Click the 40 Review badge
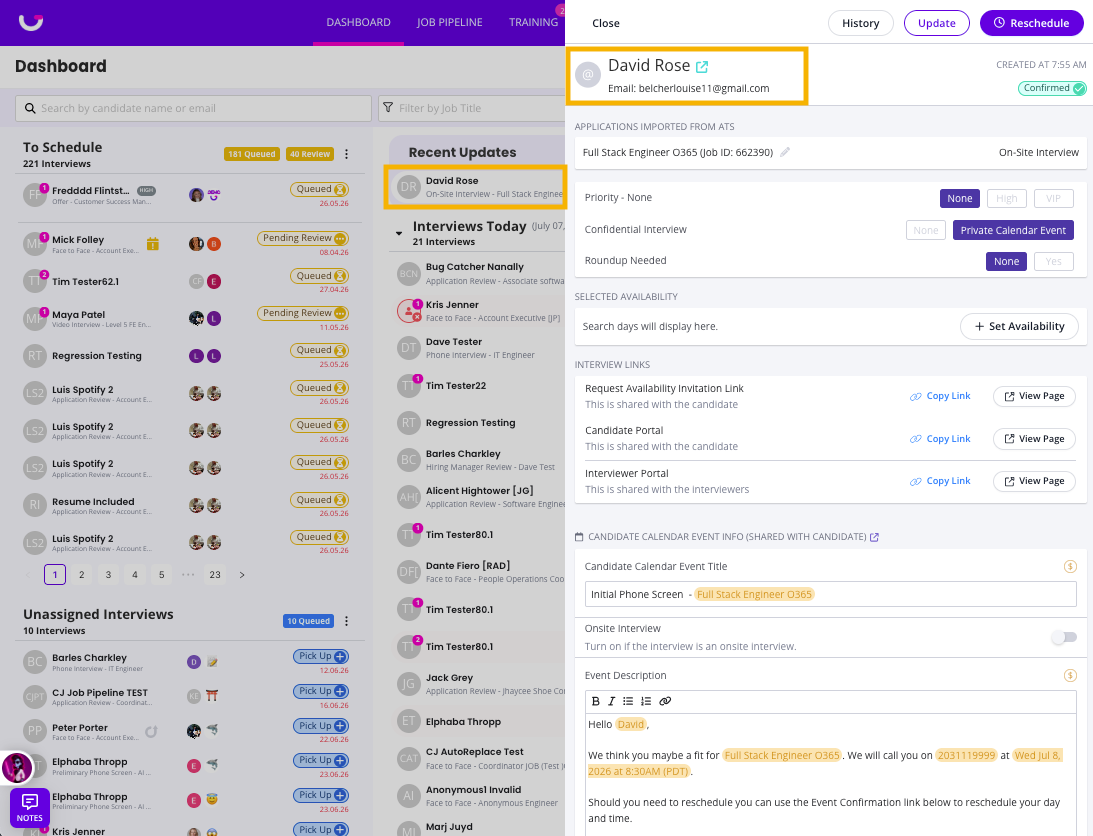 pos(309,154)
